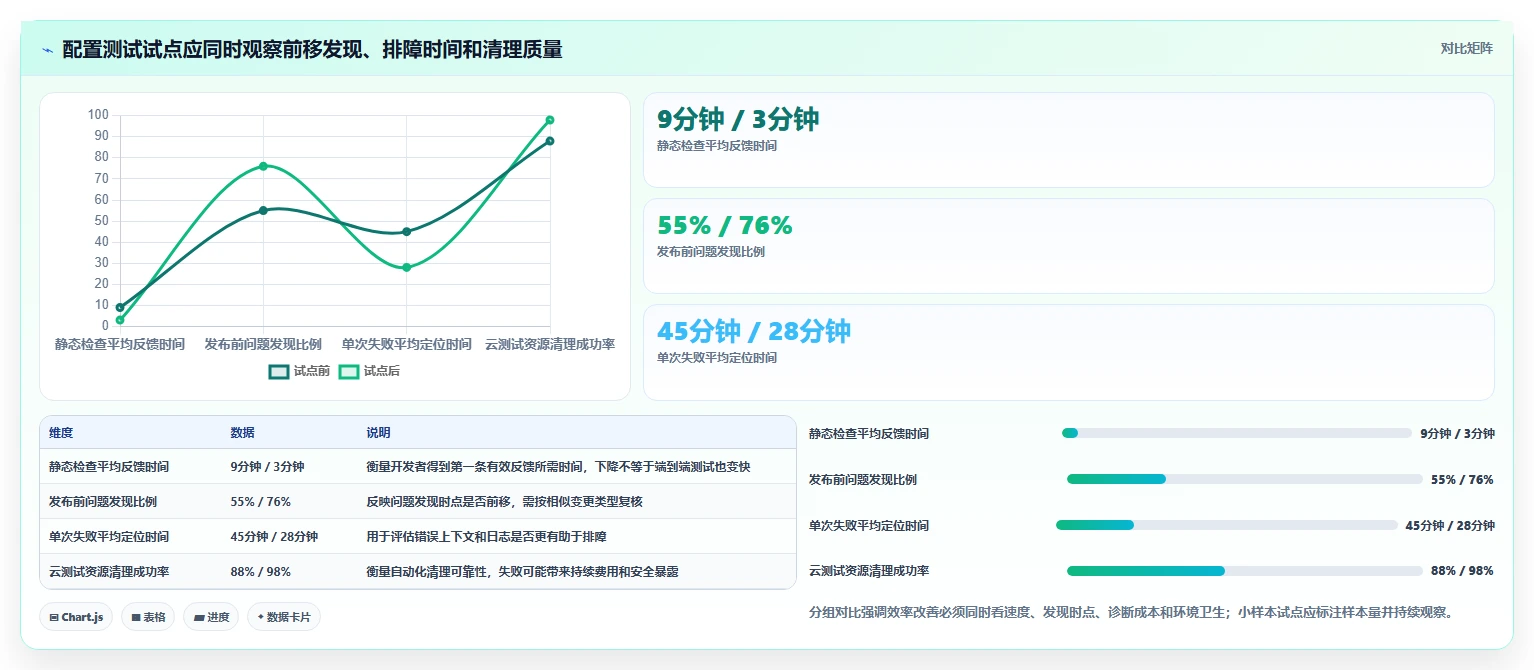Click the progress bar for 发布前问题发现比例
The image size is (1534, 670).
[1244, 479]
